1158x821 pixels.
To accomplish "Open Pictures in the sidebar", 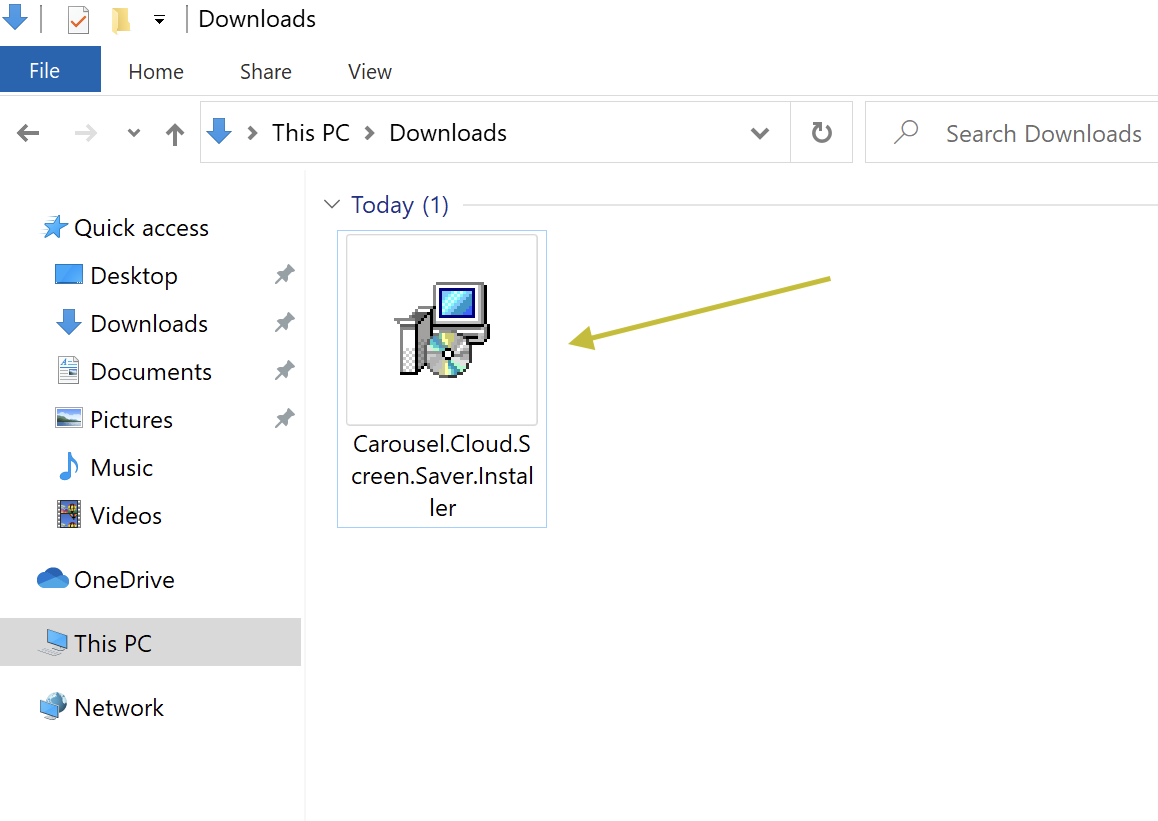I will click(x=131, y=419).
